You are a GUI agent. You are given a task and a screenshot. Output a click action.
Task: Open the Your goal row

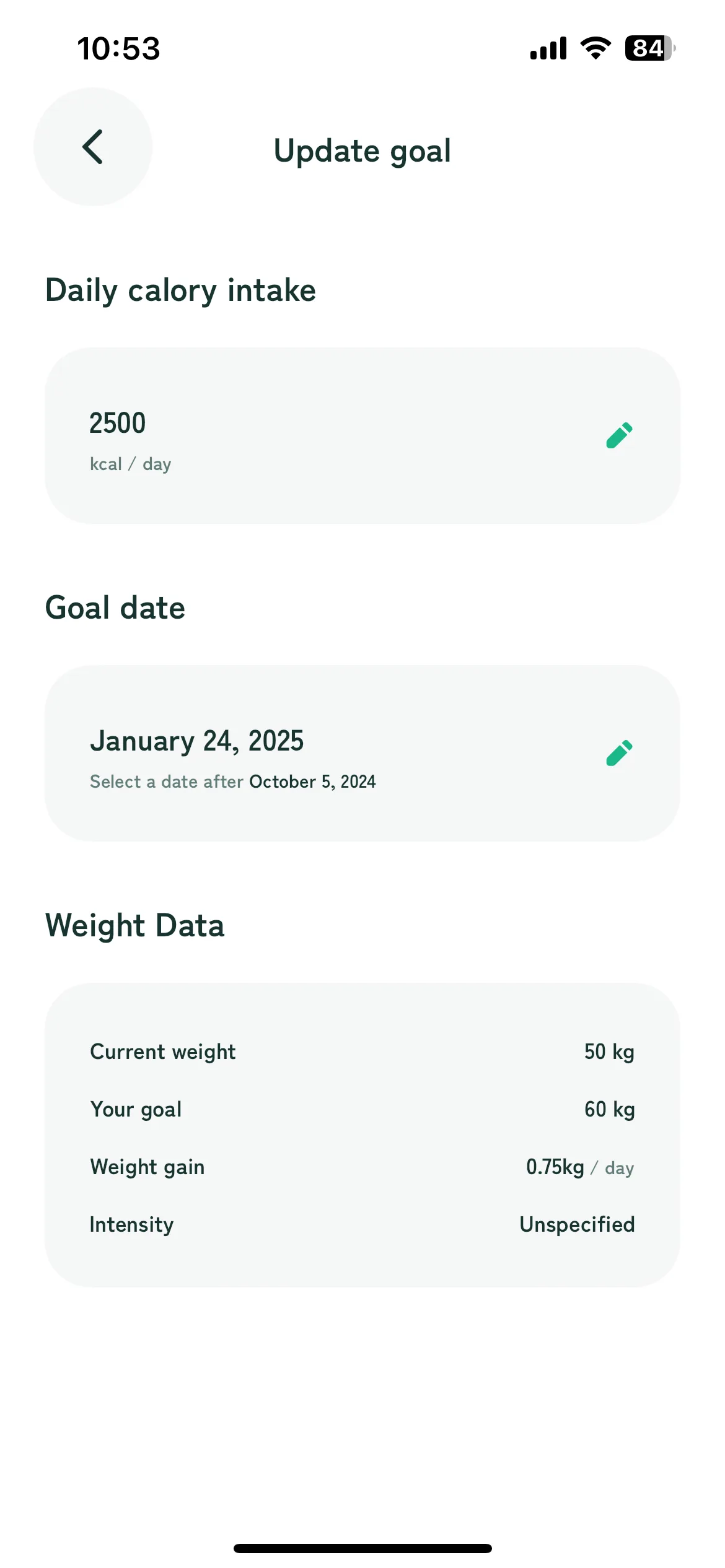tap(362, 1109)
